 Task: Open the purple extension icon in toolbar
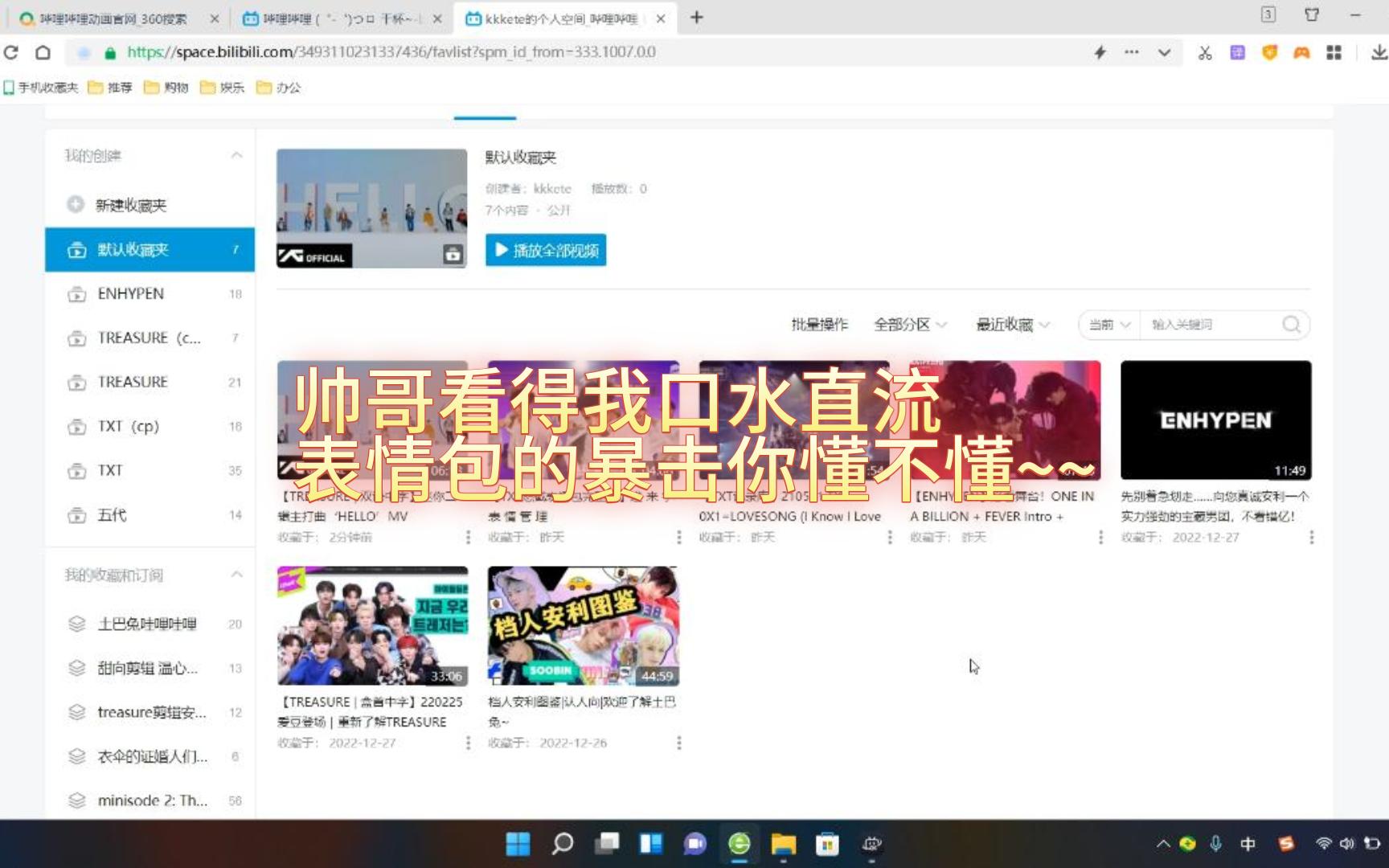point(1237,52)
